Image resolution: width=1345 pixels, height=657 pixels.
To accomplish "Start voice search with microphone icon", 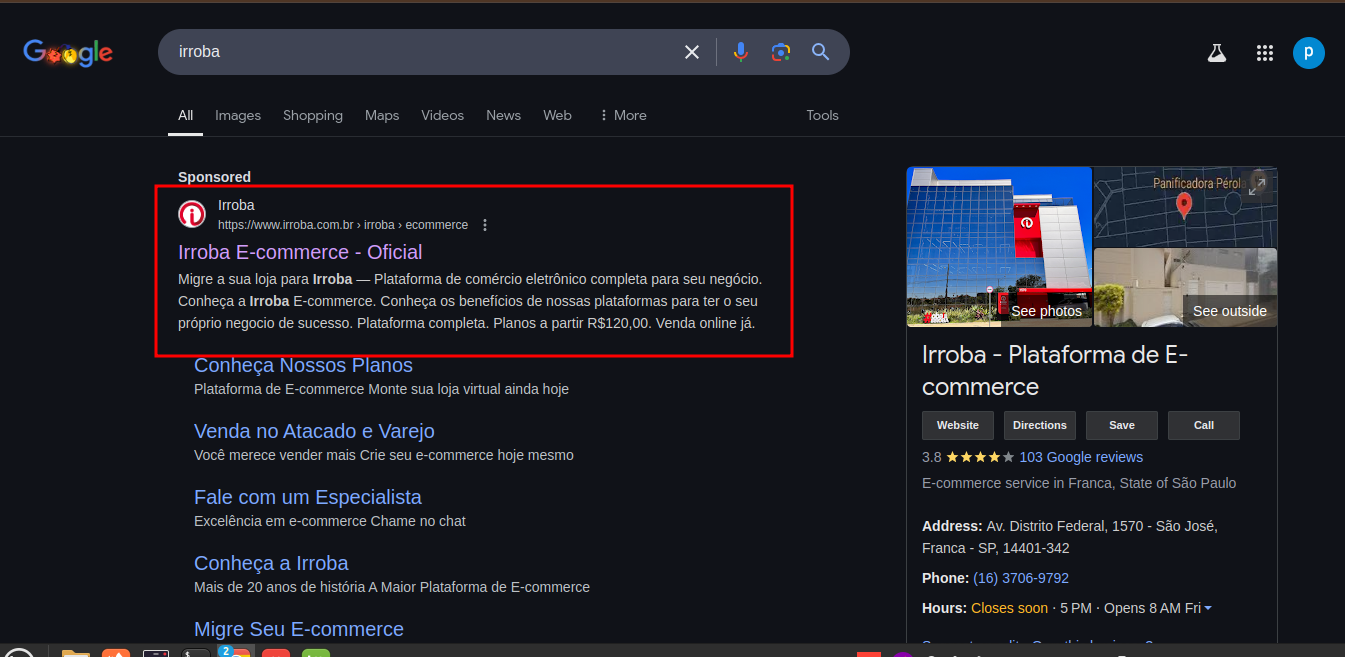I will coord(740,52).
